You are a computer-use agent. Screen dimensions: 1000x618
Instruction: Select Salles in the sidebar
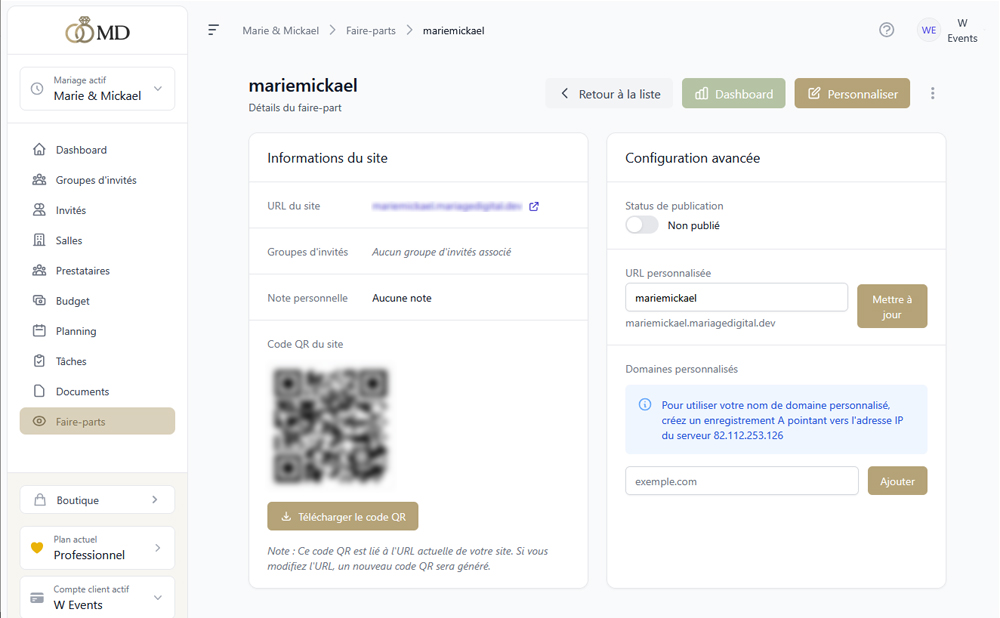click(x=98, y=240)
